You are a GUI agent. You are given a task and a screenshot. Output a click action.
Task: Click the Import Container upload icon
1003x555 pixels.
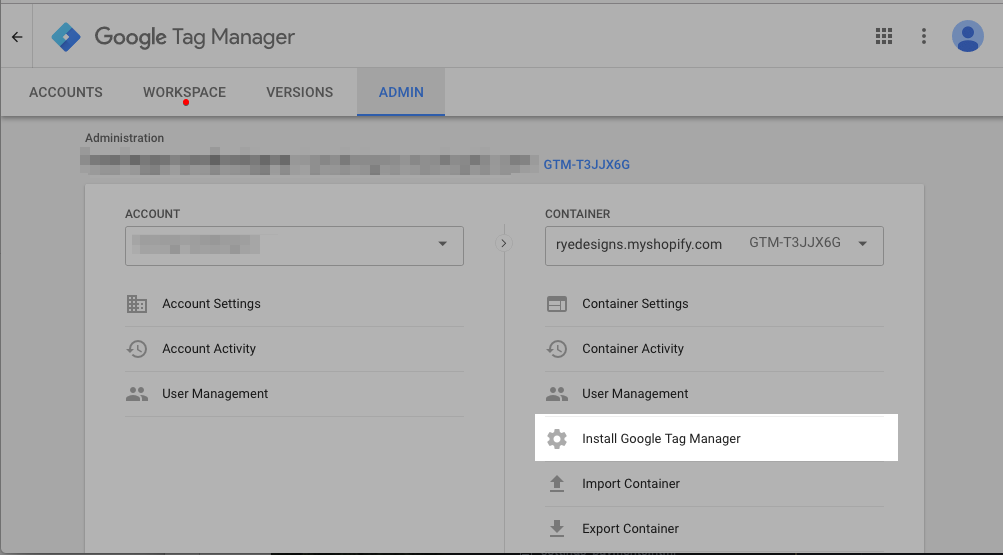tap(557, 483)
